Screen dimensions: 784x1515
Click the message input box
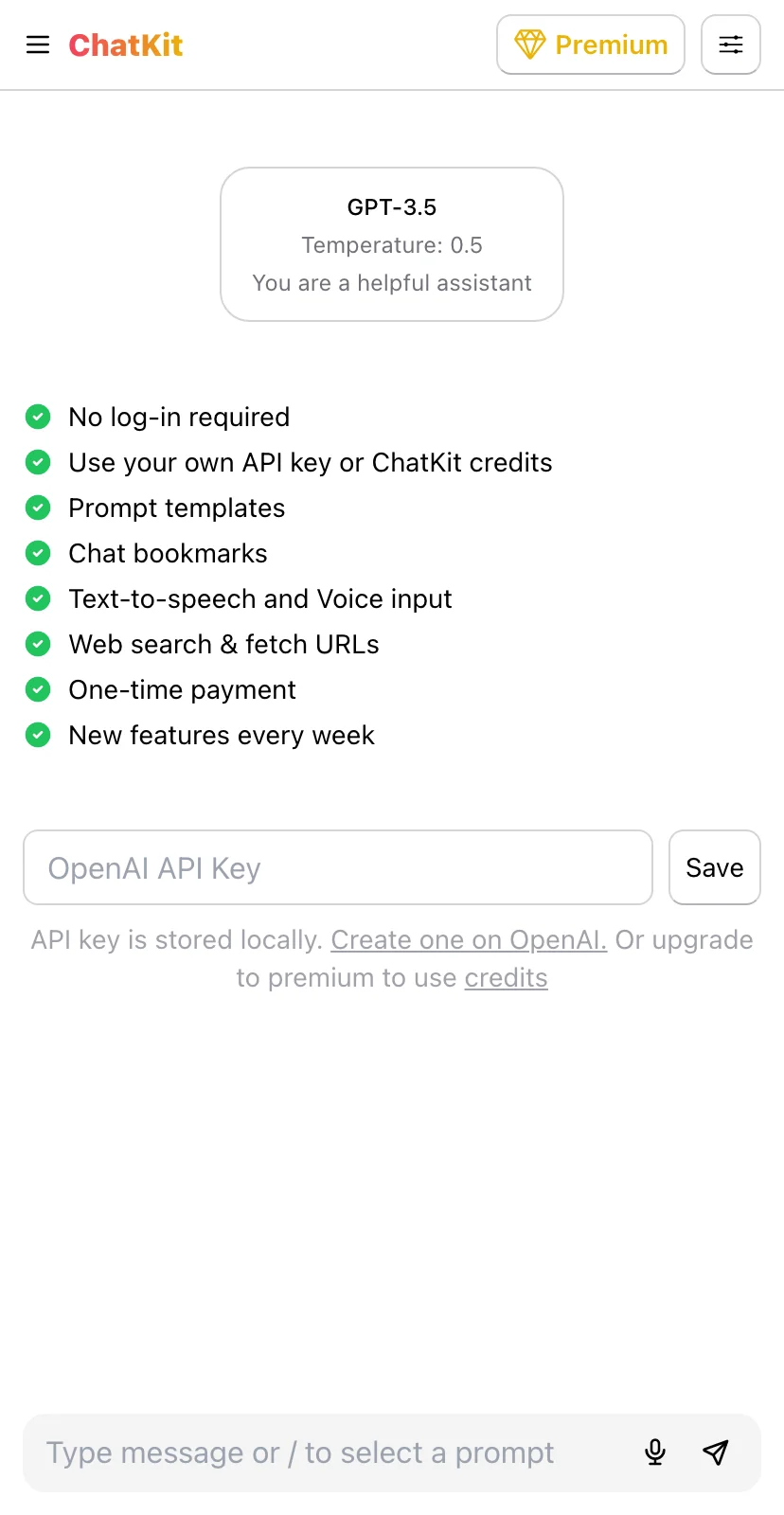coord(331,1453)
